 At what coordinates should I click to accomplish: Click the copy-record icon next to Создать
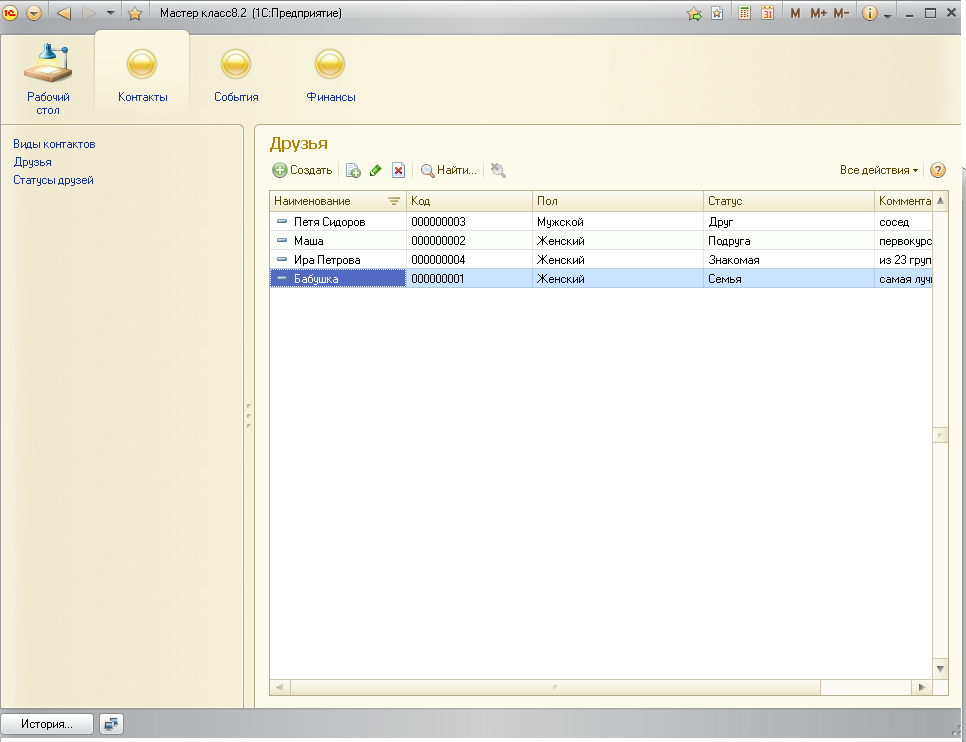(x=353, y=171)
